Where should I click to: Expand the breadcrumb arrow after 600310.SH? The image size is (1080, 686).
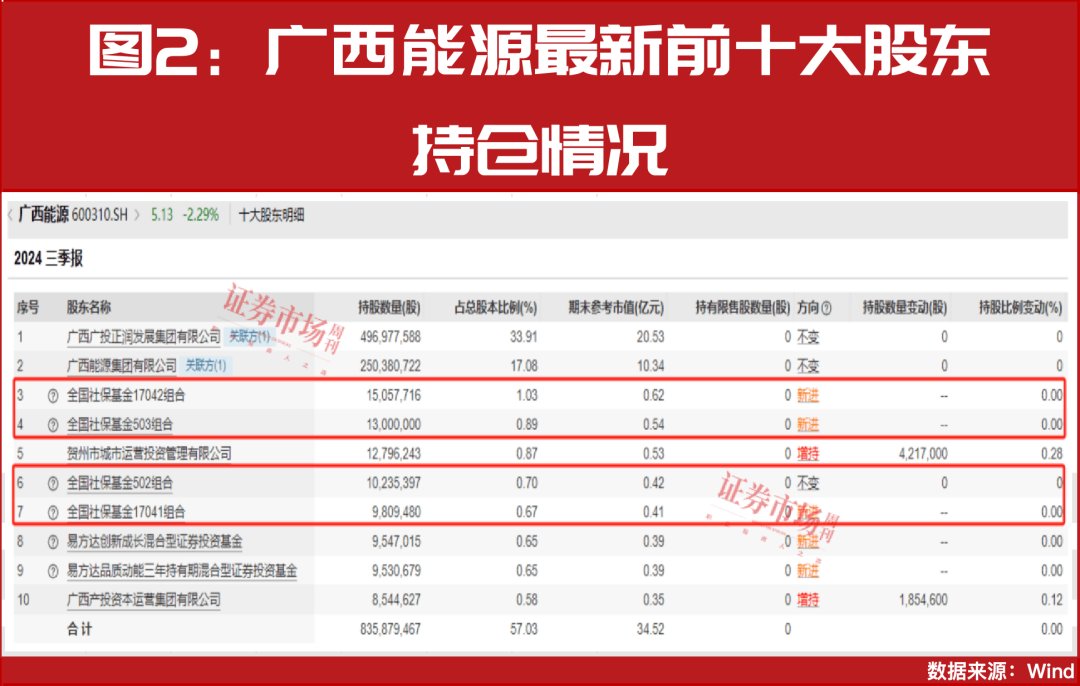[x=137, y=213]
